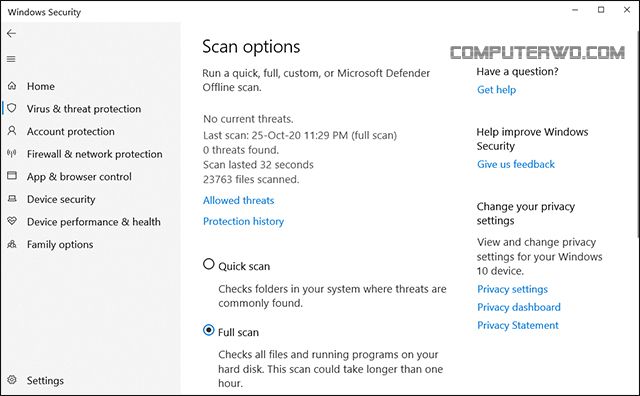Open the Privacy dashboard link
The height and width of the screenshot is (396, 640).
[x=519, y=307]
